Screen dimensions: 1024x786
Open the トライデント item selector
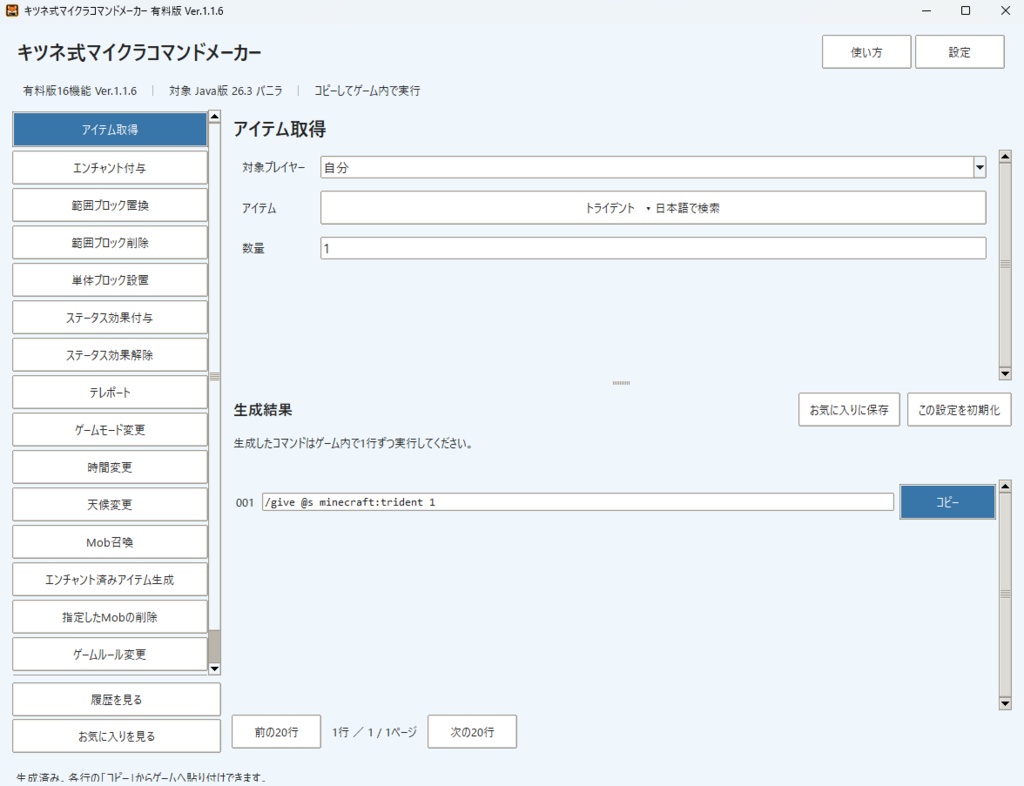coord(652,208)
